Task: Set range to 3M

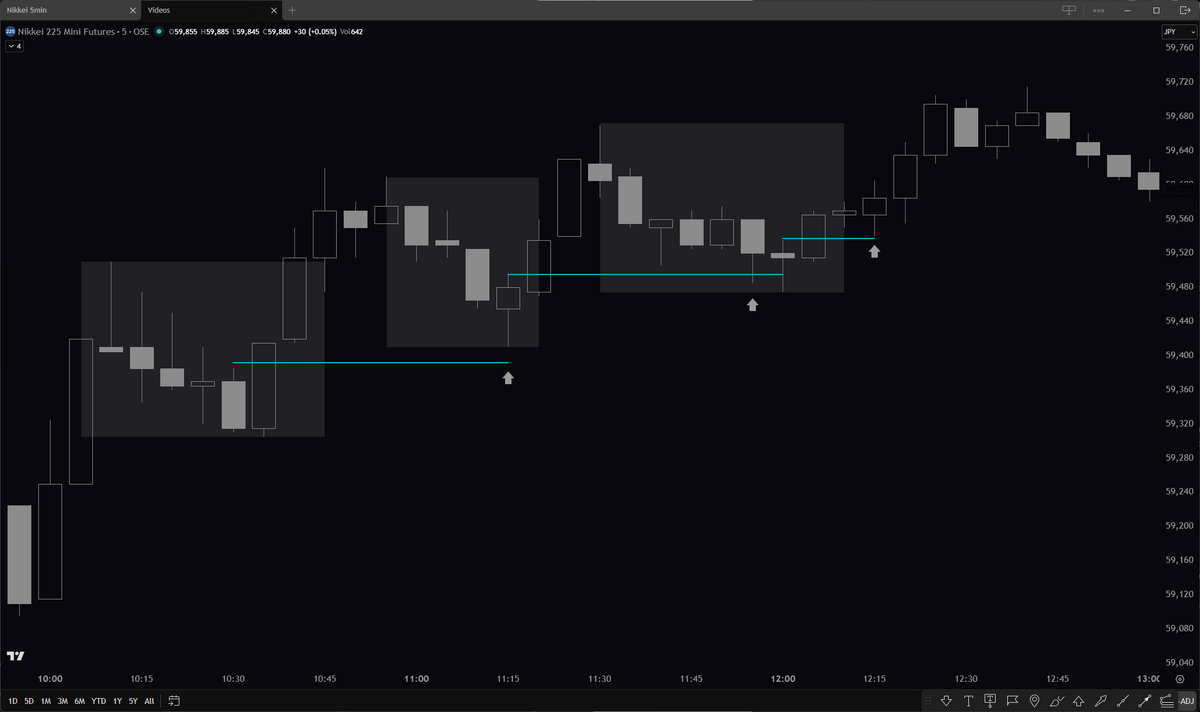Action: pos(62,701)
